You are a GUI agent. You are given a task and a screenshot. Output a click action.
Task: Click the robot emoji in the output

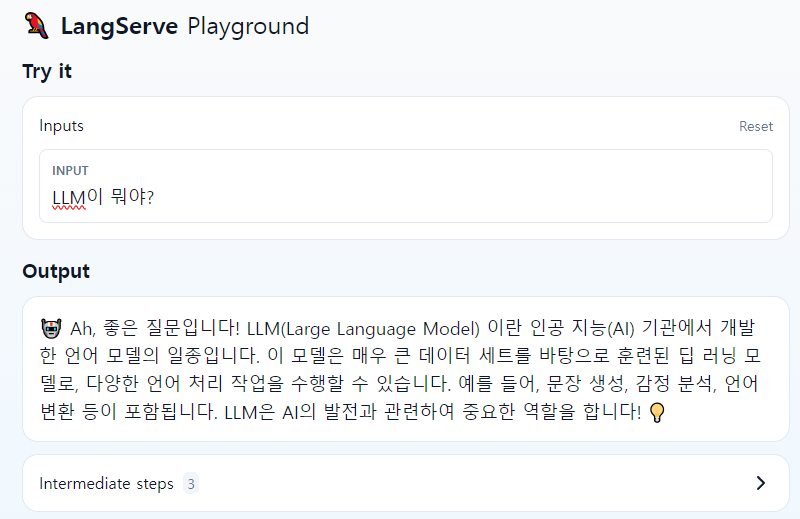click(x=51, y=328)
